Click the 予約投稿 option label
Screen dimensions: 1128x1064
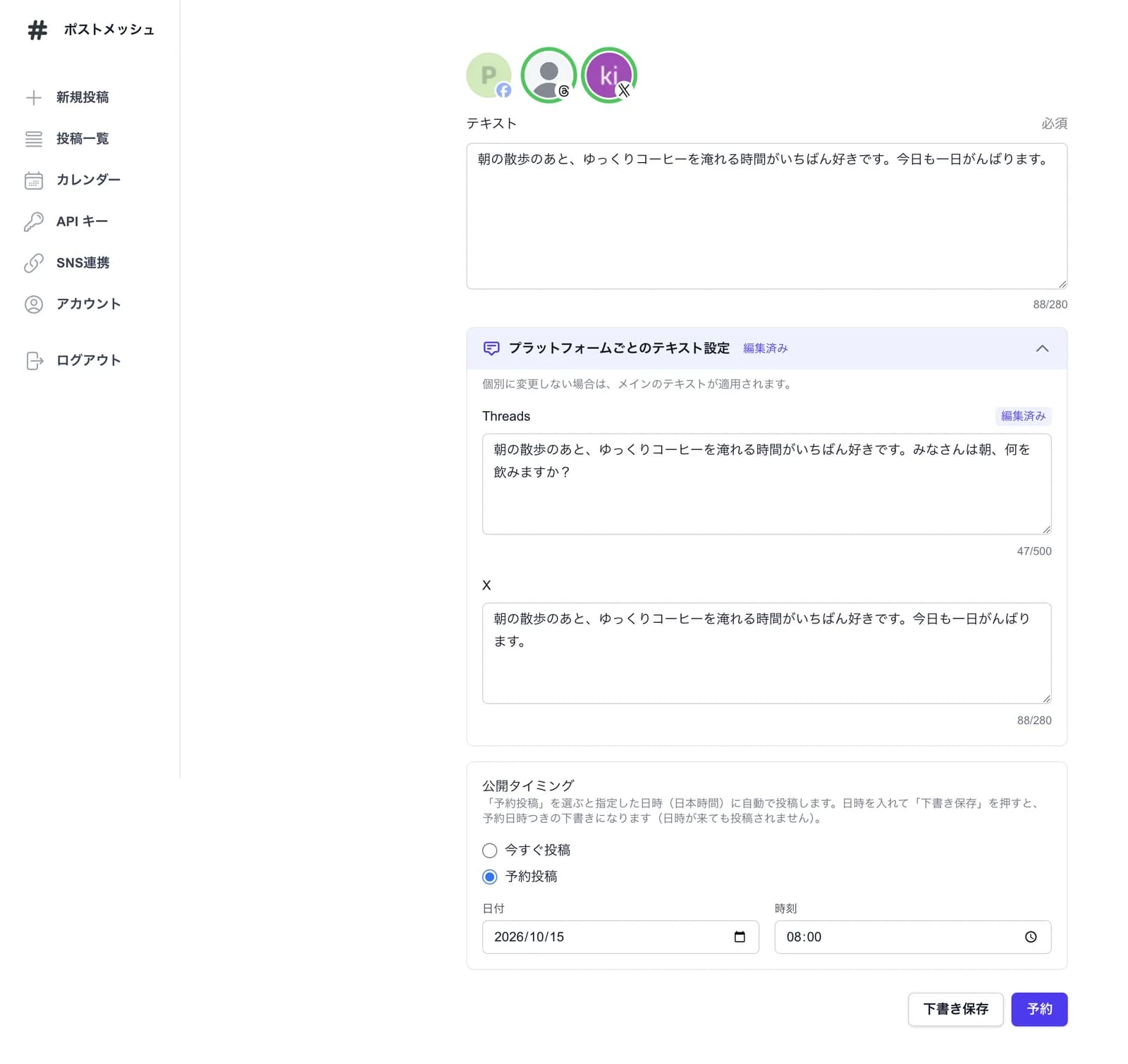click(531, 876)
